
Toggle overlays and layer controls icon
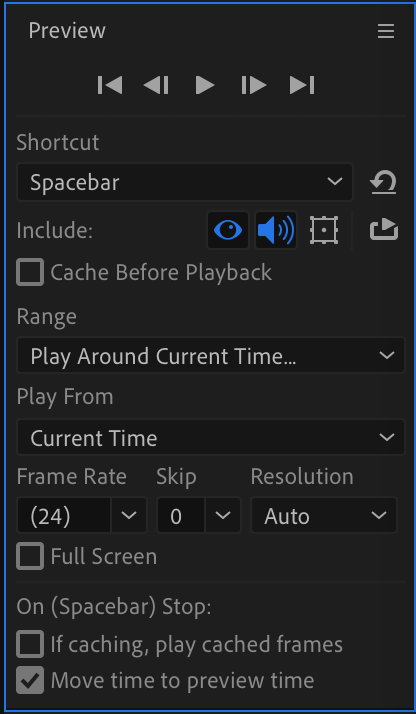324,230
